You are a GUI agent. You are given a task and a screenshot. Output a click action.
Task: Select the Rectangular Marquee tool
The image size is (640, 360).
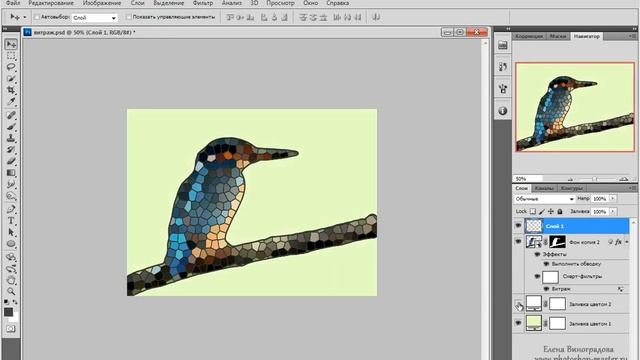(11, 56)
